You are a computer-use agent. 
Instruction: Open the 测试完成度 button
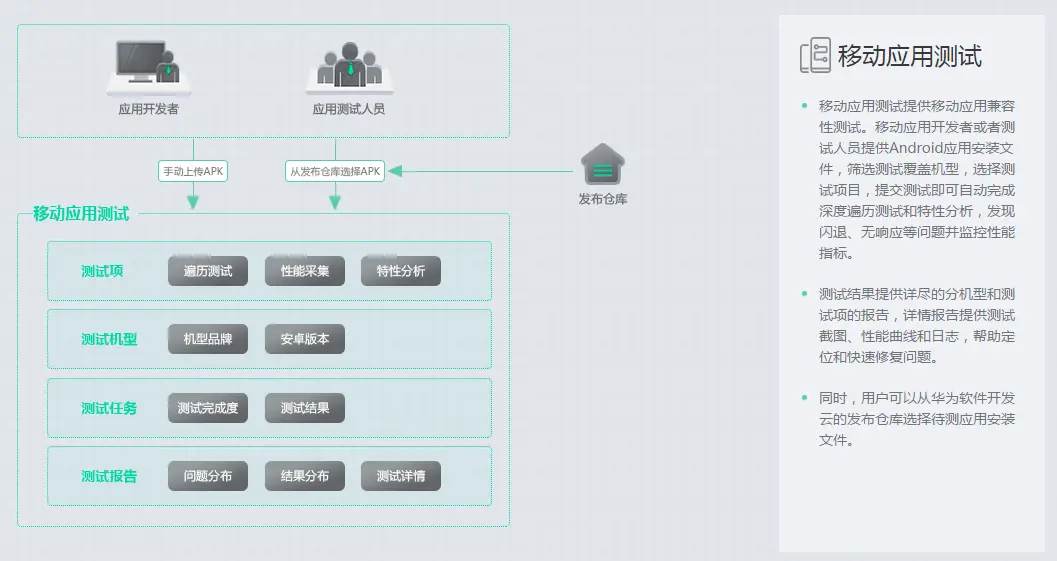[208, 408]
